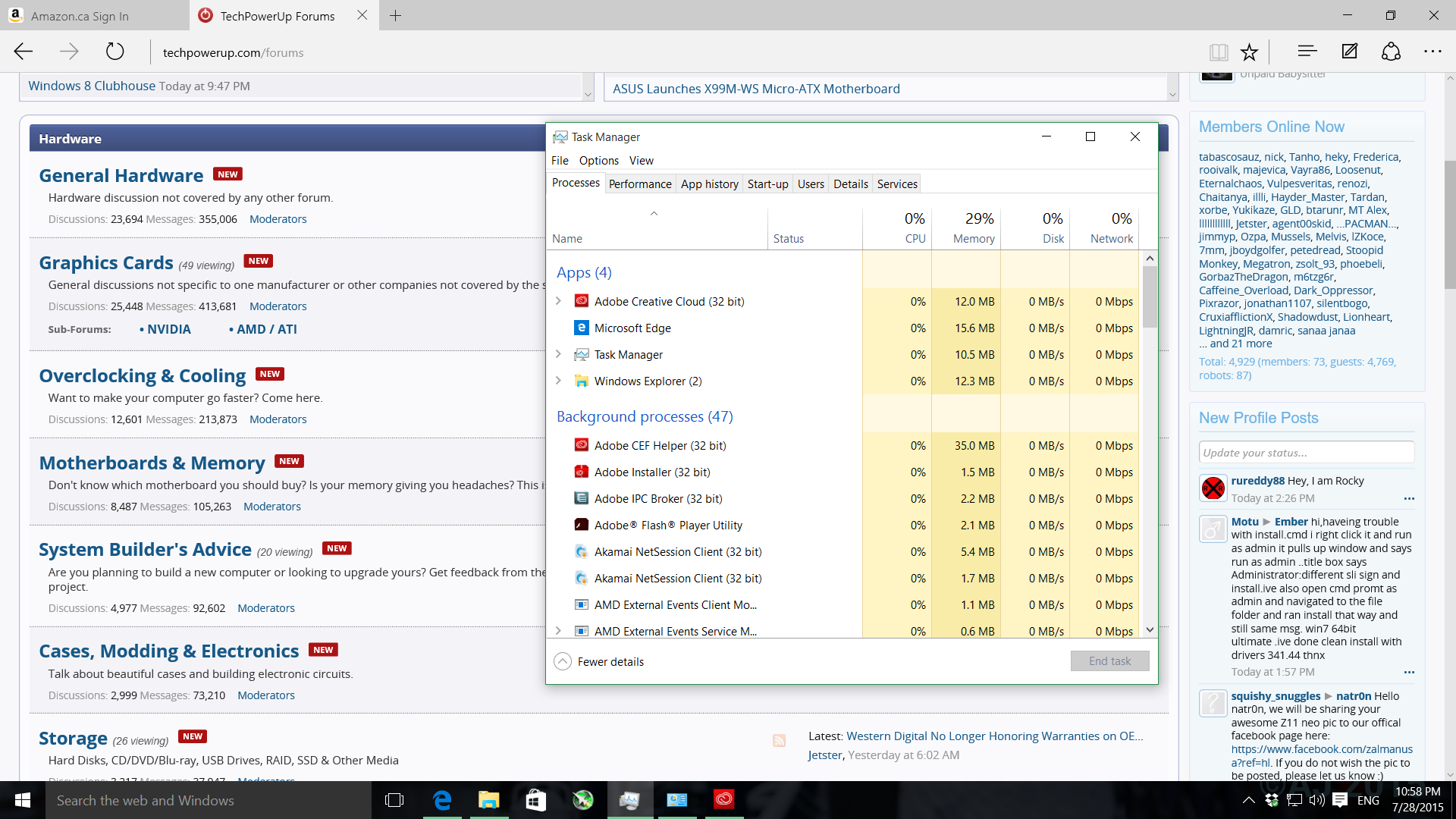Click the Windows Explorer folder icon in Task Manager

582,381
